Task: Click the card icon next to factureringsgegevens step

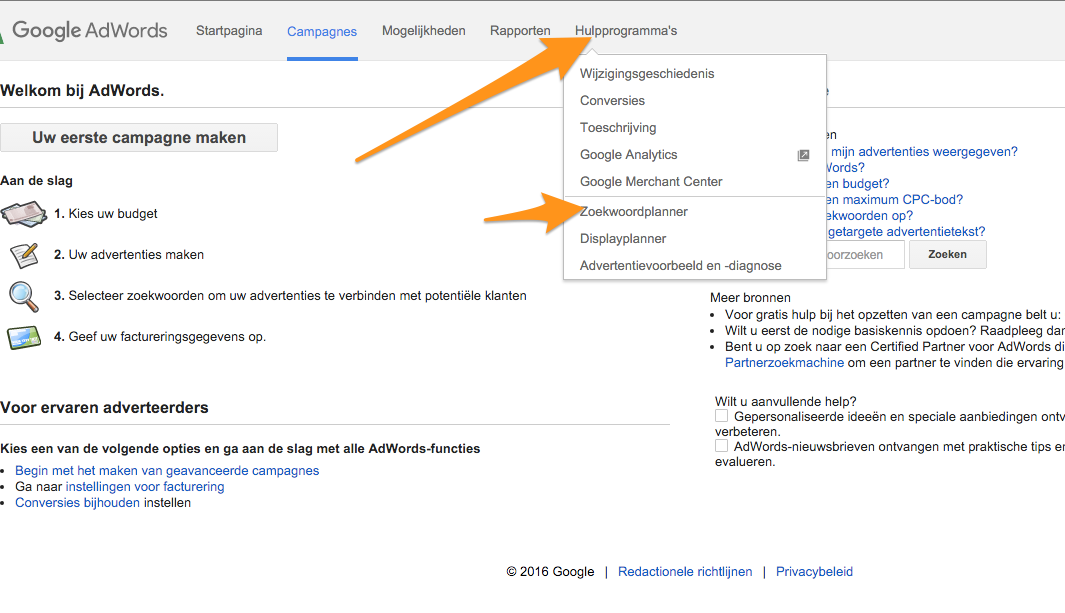Action: click(x=25, y=337)
